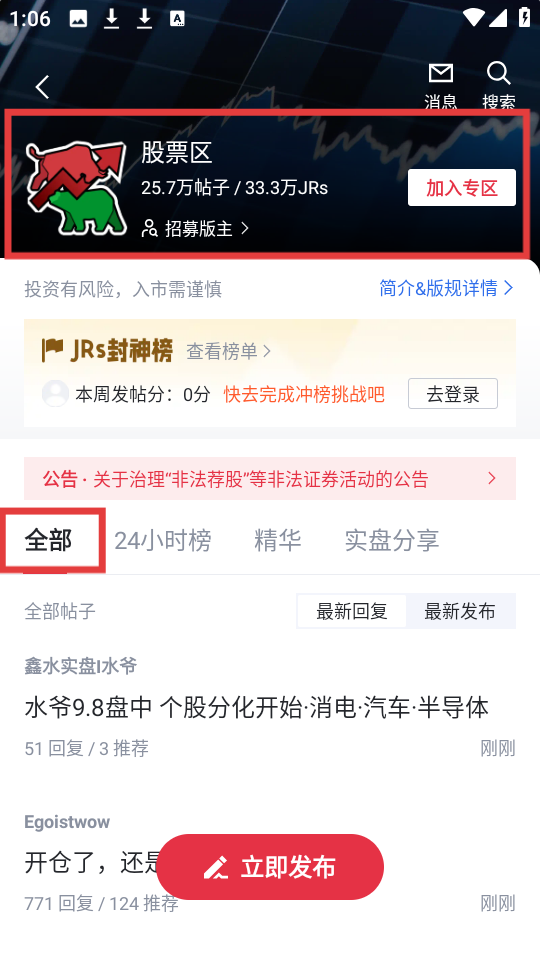Viewport: 540px width, 960px height.
Task: Tap the bull and bear forum logo
Action: tap(77, 188)
